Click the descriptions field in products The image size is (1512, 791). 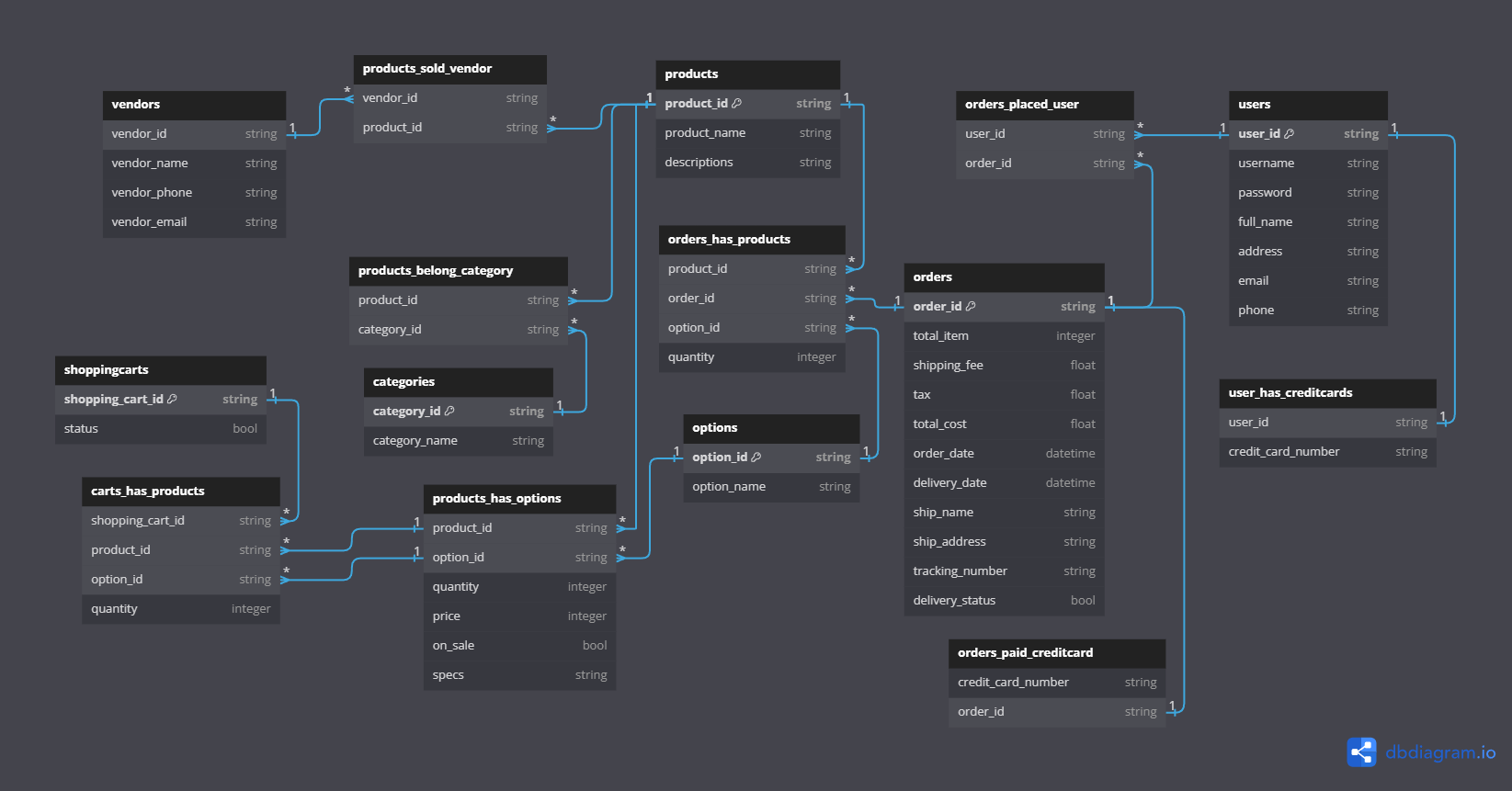click(748, 163)
